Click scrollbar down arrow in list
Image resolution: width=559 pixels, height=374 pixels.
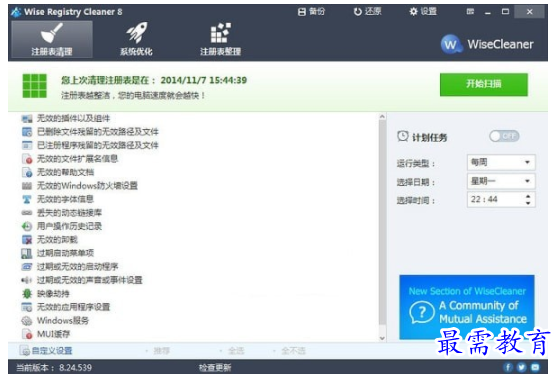pyautogui.click(x=382, y=338)
